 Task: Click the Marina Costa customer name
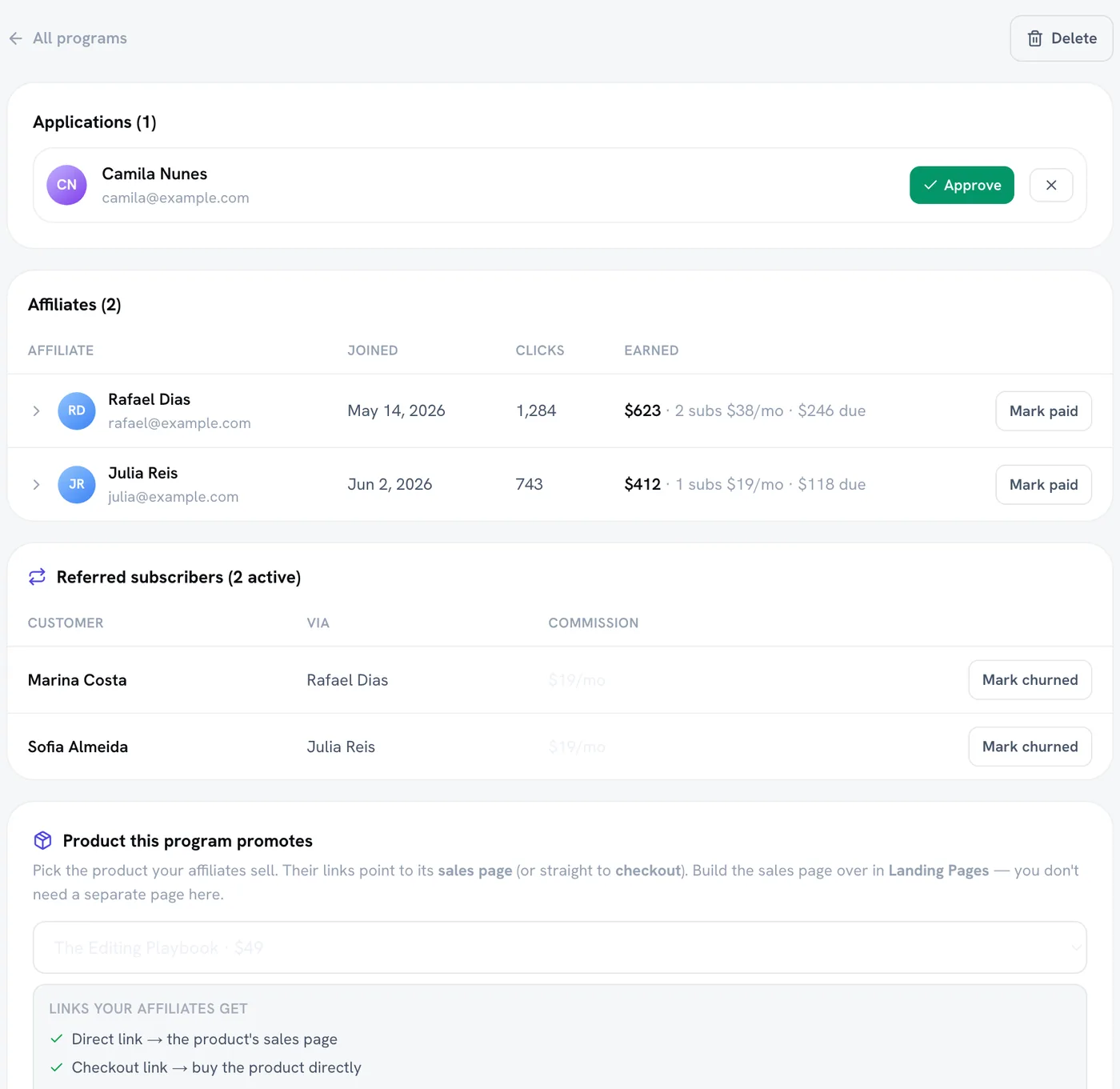[x=78, y=680]
